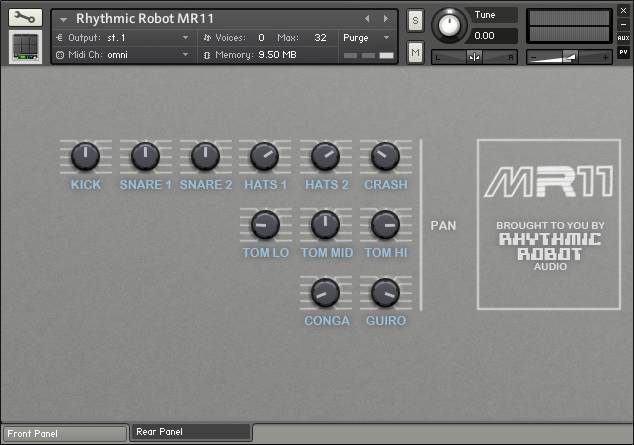
Task: Click the CRASH label text
Action: coord(386,185)
